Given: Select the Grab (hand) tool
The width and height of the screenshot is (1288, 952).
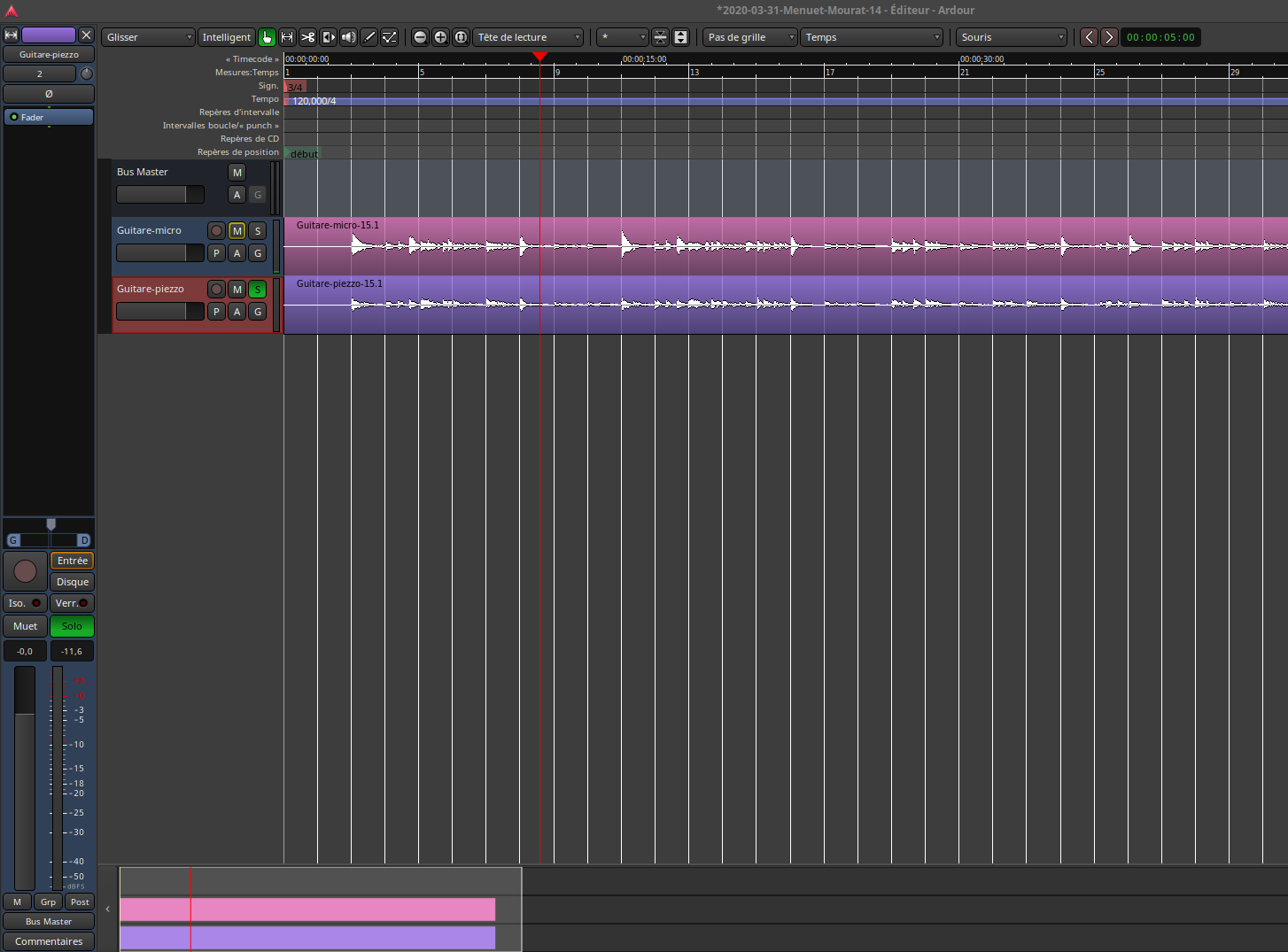Looking at the screenshot, I should pyautogui.click(x=267, y=37).
